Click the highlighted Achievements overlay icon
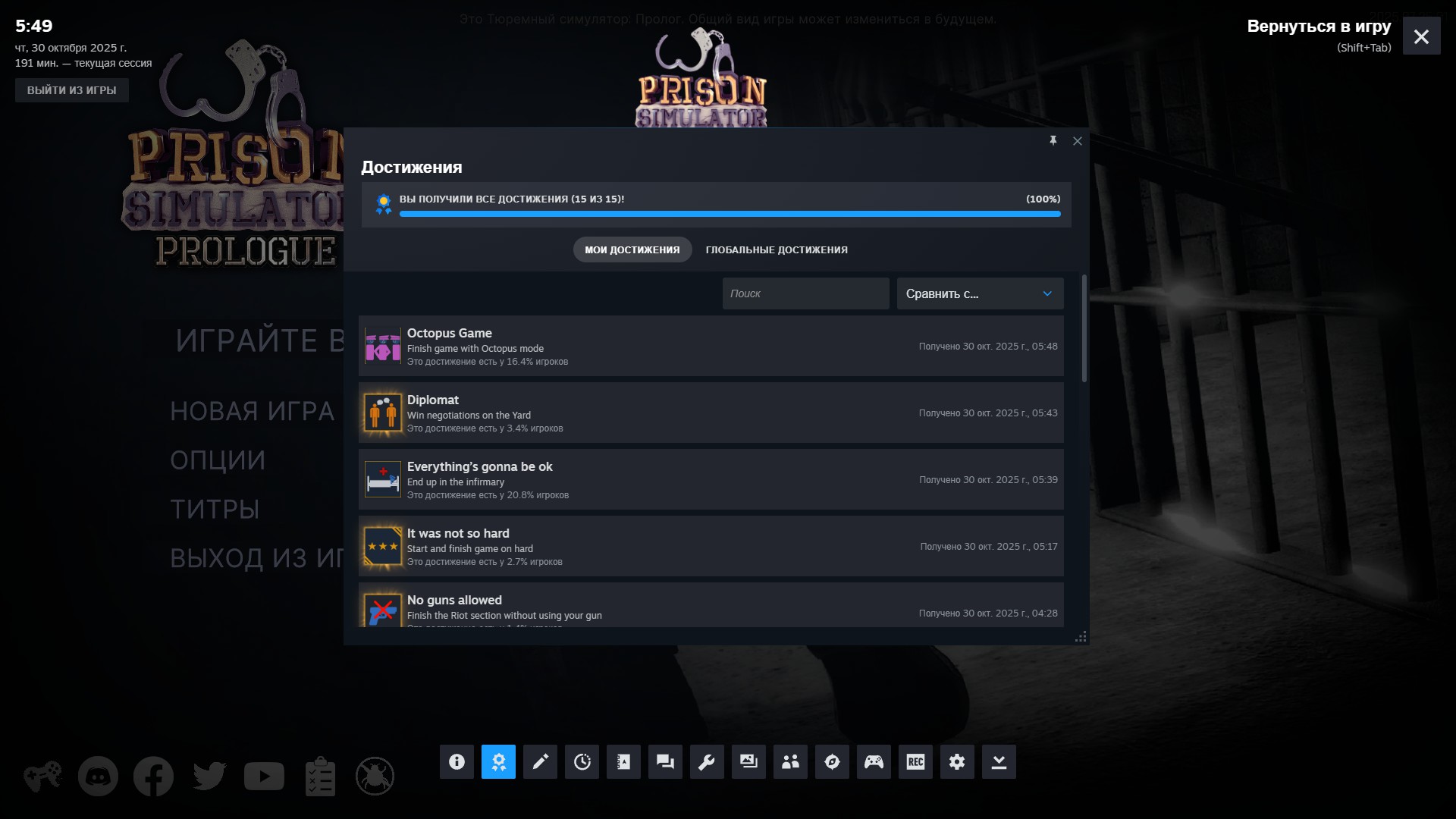1456x819 pixels. 498,761
